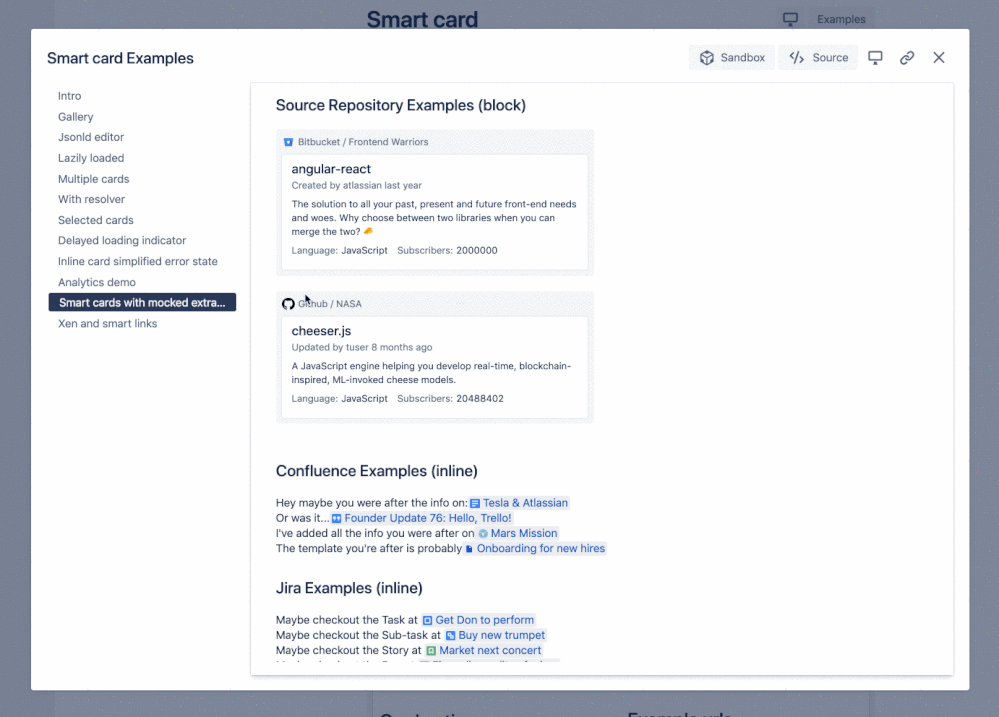Click icon beside Mars Mission

coord(483,533)
